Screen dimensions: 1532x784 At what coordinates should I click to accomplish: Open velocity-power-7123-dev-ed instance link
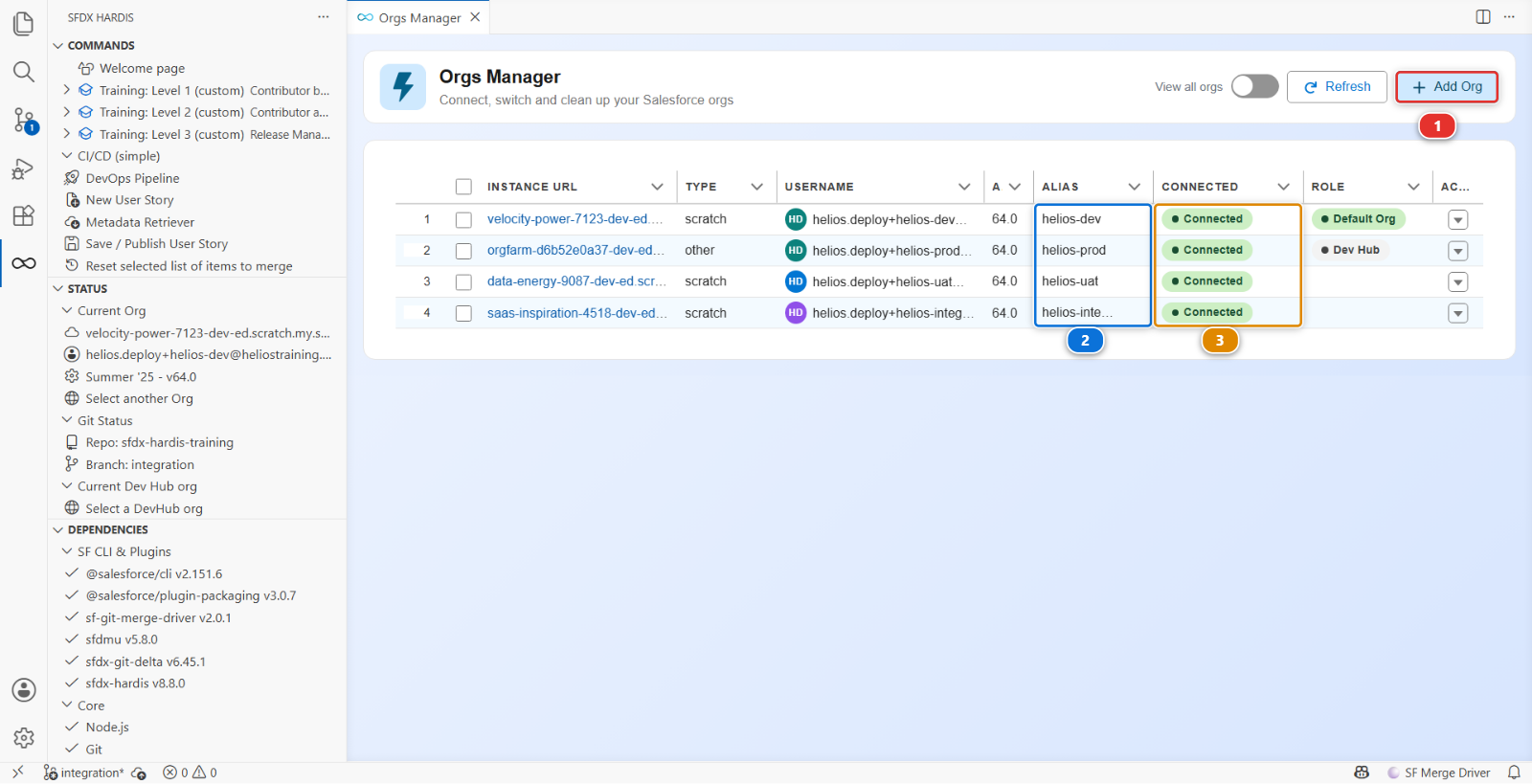pyautogui.click(x=574, y=219)
